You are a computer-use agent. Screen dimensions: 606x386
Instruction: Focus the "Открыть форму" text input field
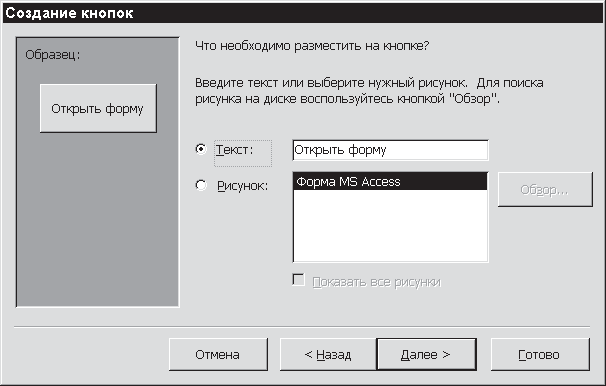coord(390,150)
